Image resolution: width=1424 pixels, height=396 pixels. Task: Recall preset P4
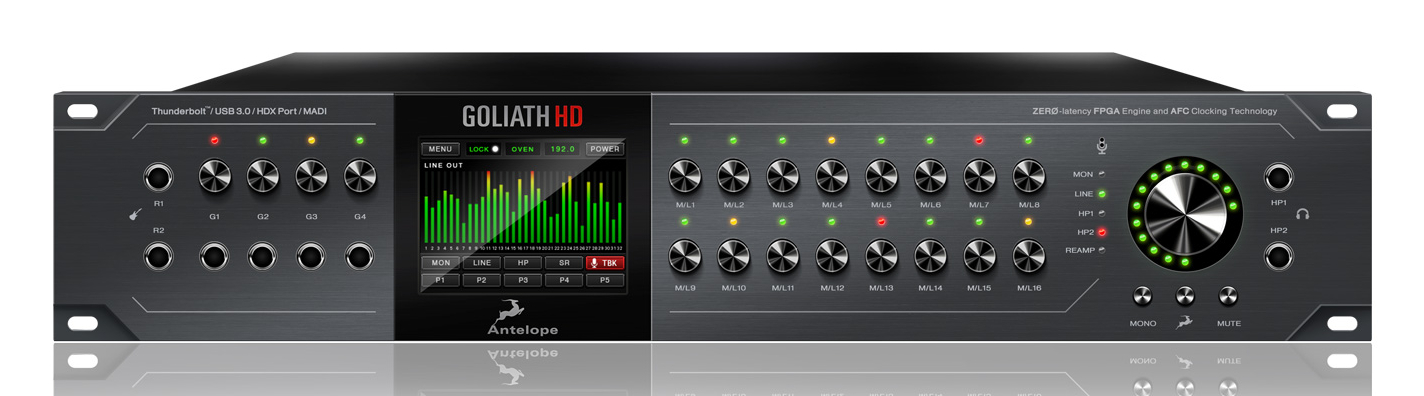[x=564, y=280]
